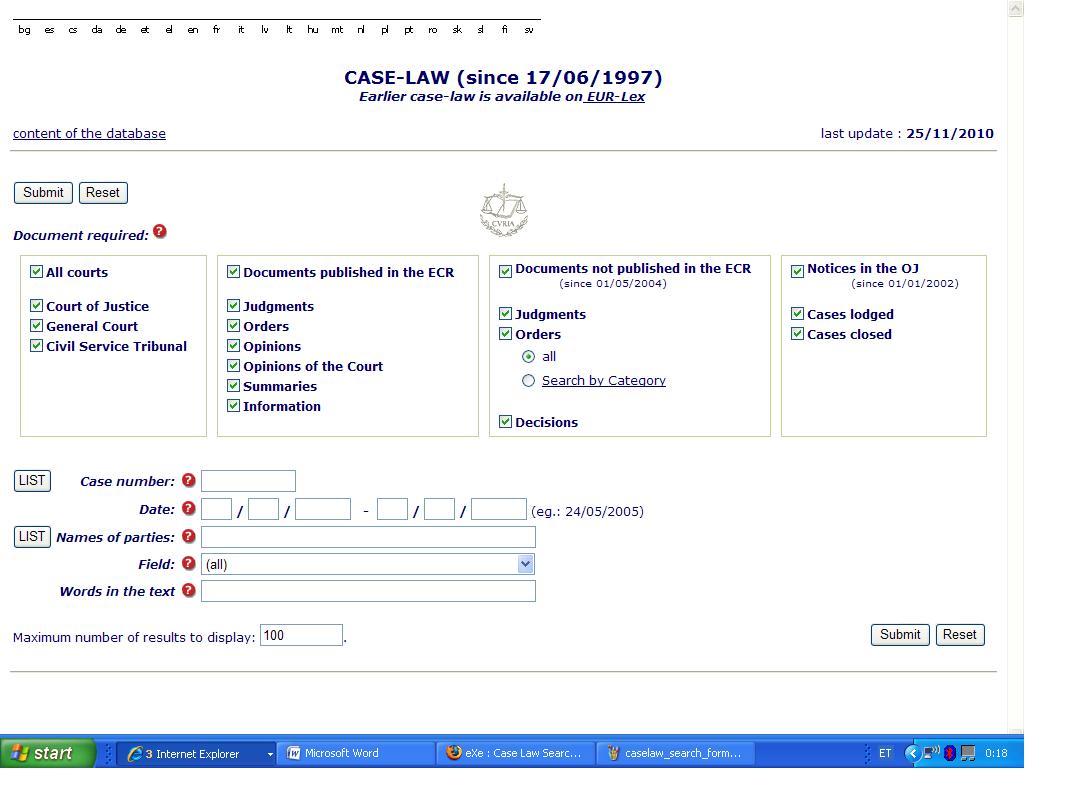Expand Internet Explorer taskbar group arrow

270,754
